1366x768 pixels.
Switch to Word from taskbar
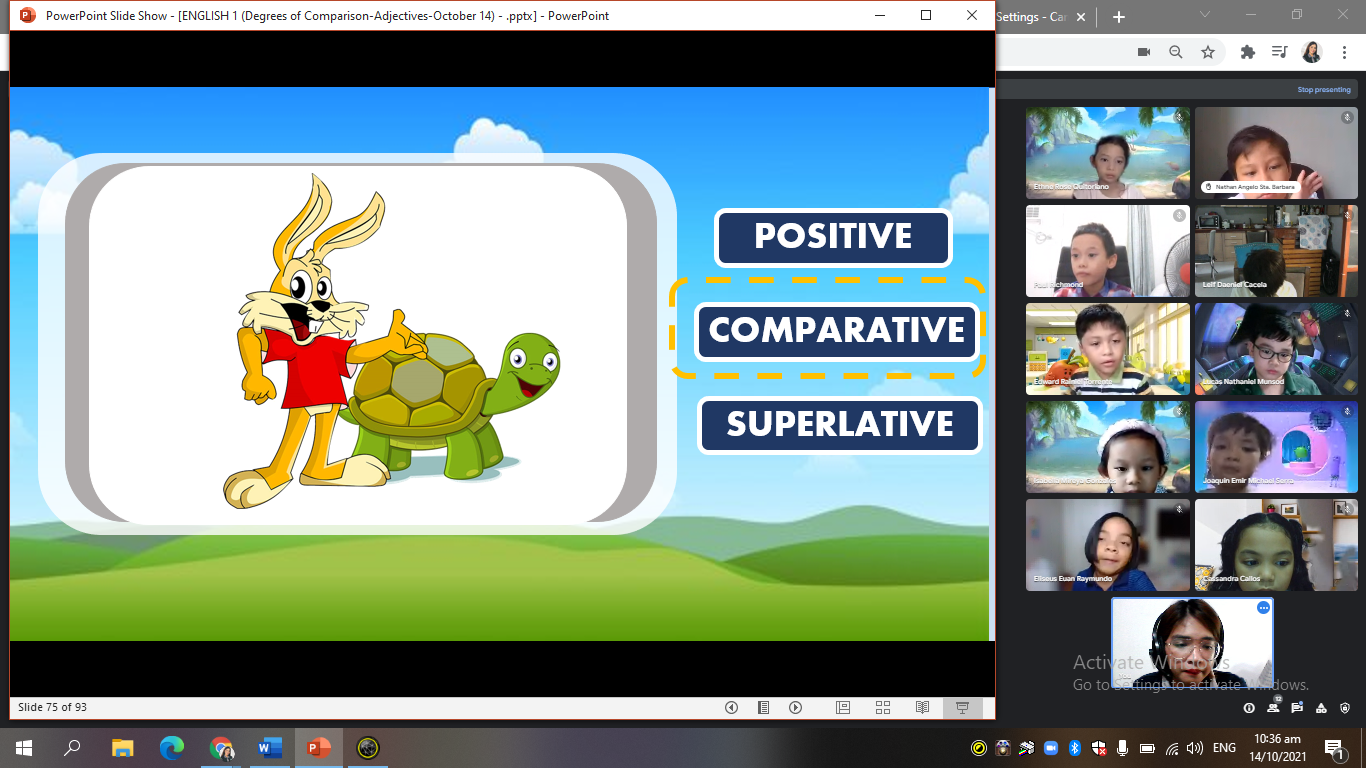pyautogui.click(x=270, y=748)
